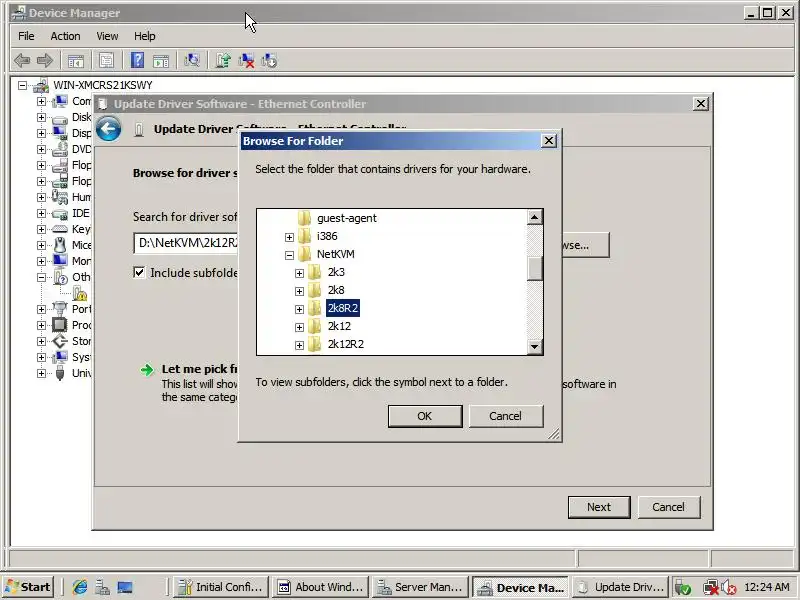The height and width of the screenshot is (600, 800).
Task: Click OK in Browse For Folder
Action: click(x=425, y=416)
